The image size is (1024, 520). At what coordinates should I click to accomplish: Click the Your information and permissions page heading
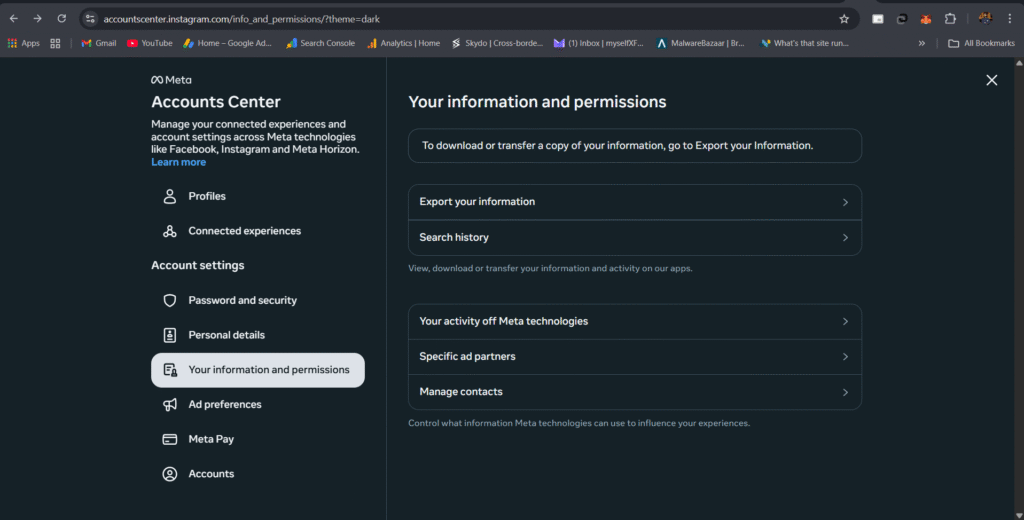click(537, 102)
